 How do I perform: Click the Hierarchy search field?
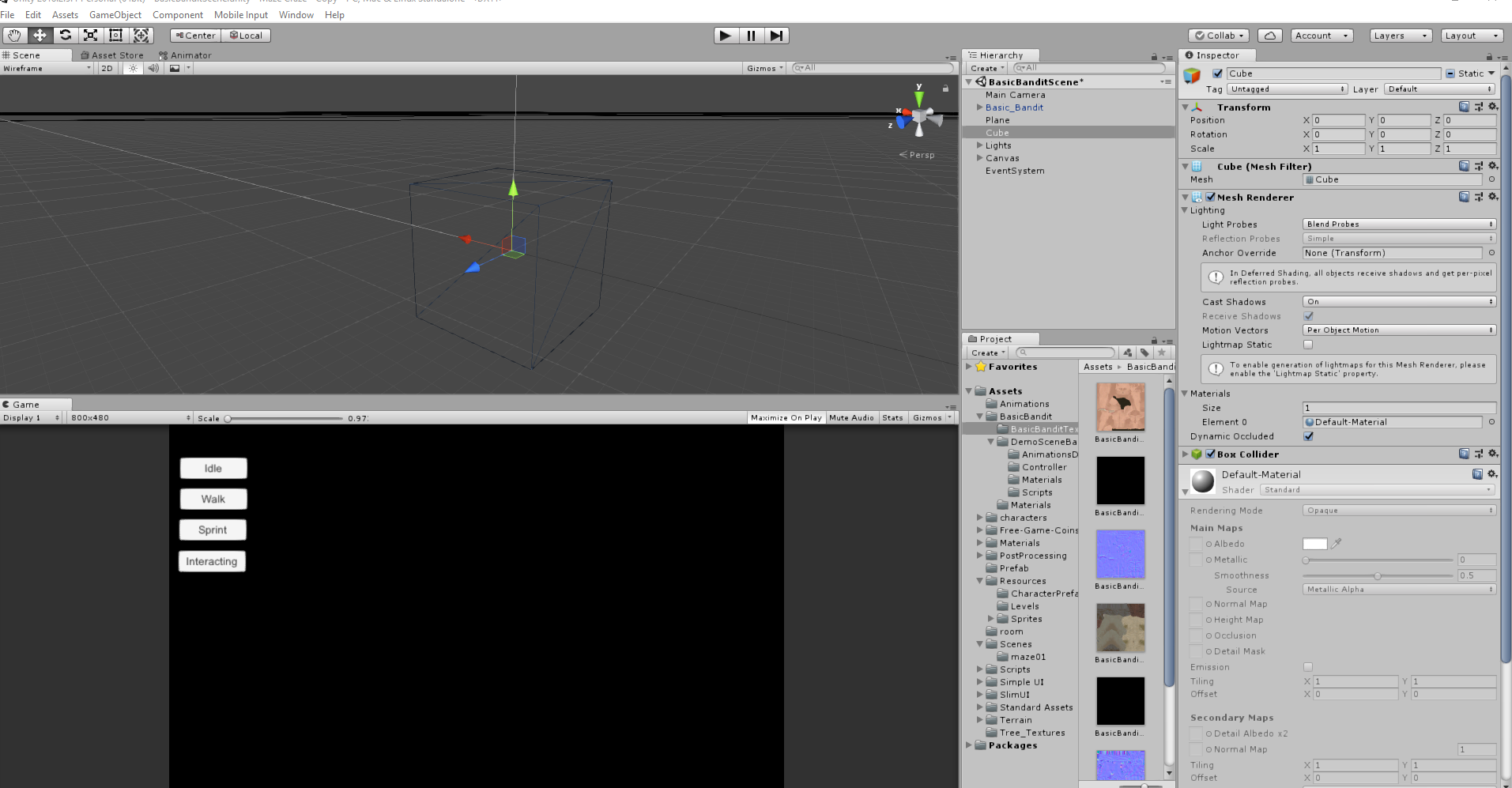(x=1089, y=68)
